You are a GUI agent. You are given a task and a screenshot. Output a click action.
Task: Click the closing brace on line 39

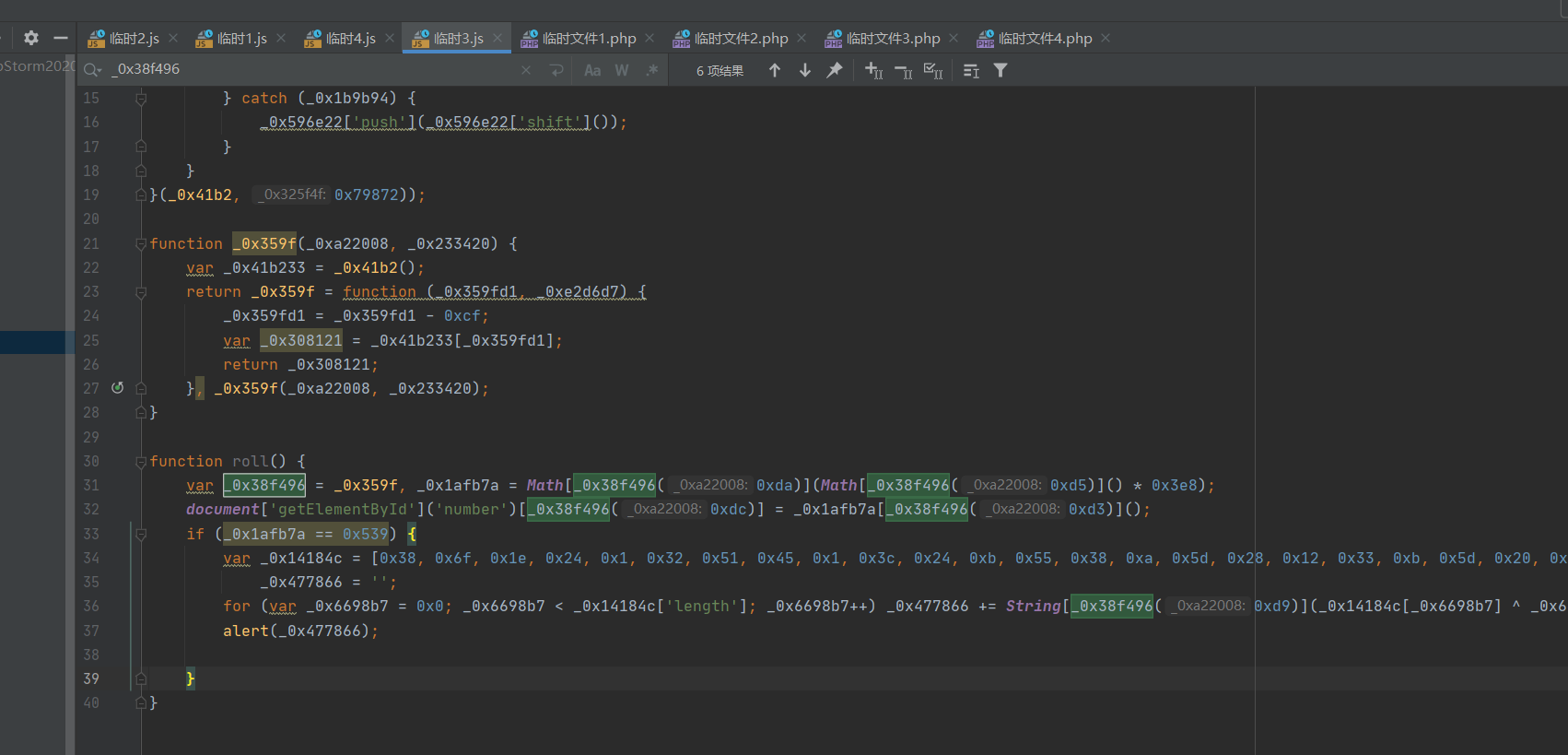(191, 678)
